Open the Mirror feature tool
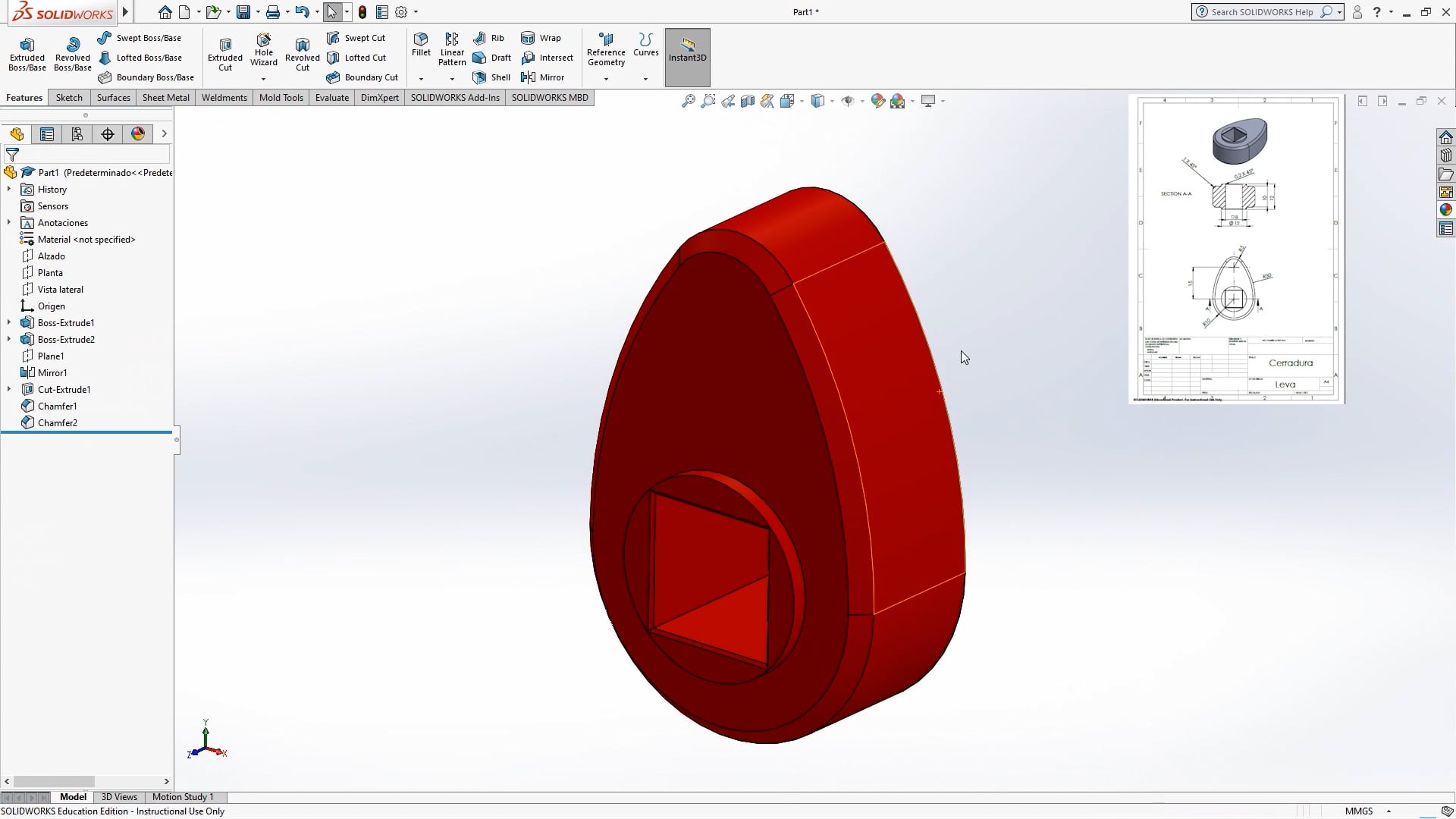The width and height of the screenshot is (1456, 819). pyautogui.click(x=543, y=77)
